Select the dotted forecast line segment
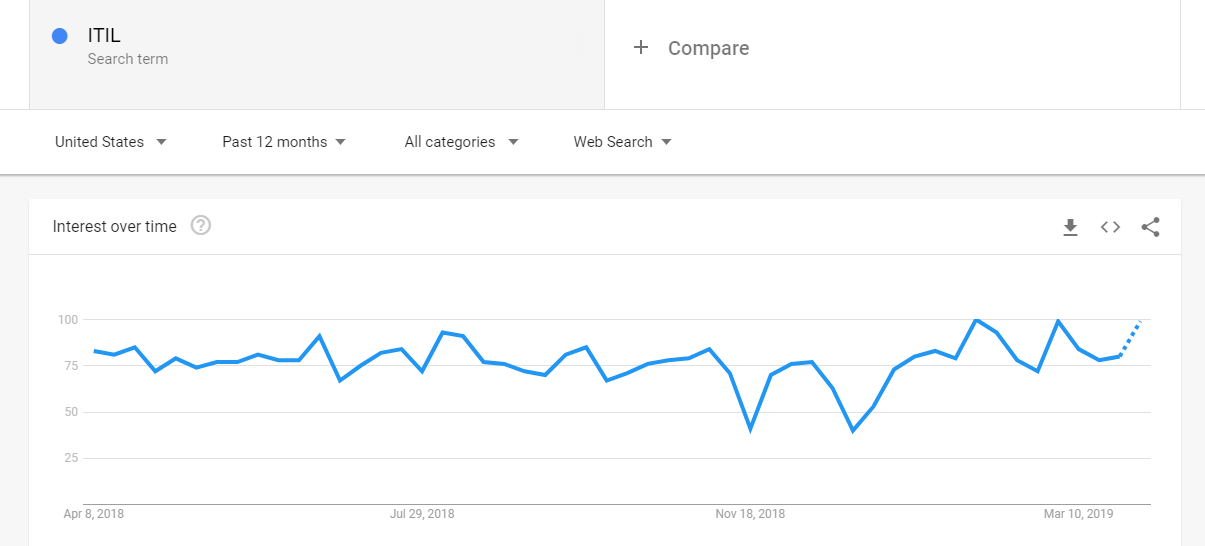The image size is (1205, 546). click(1130, 338)
